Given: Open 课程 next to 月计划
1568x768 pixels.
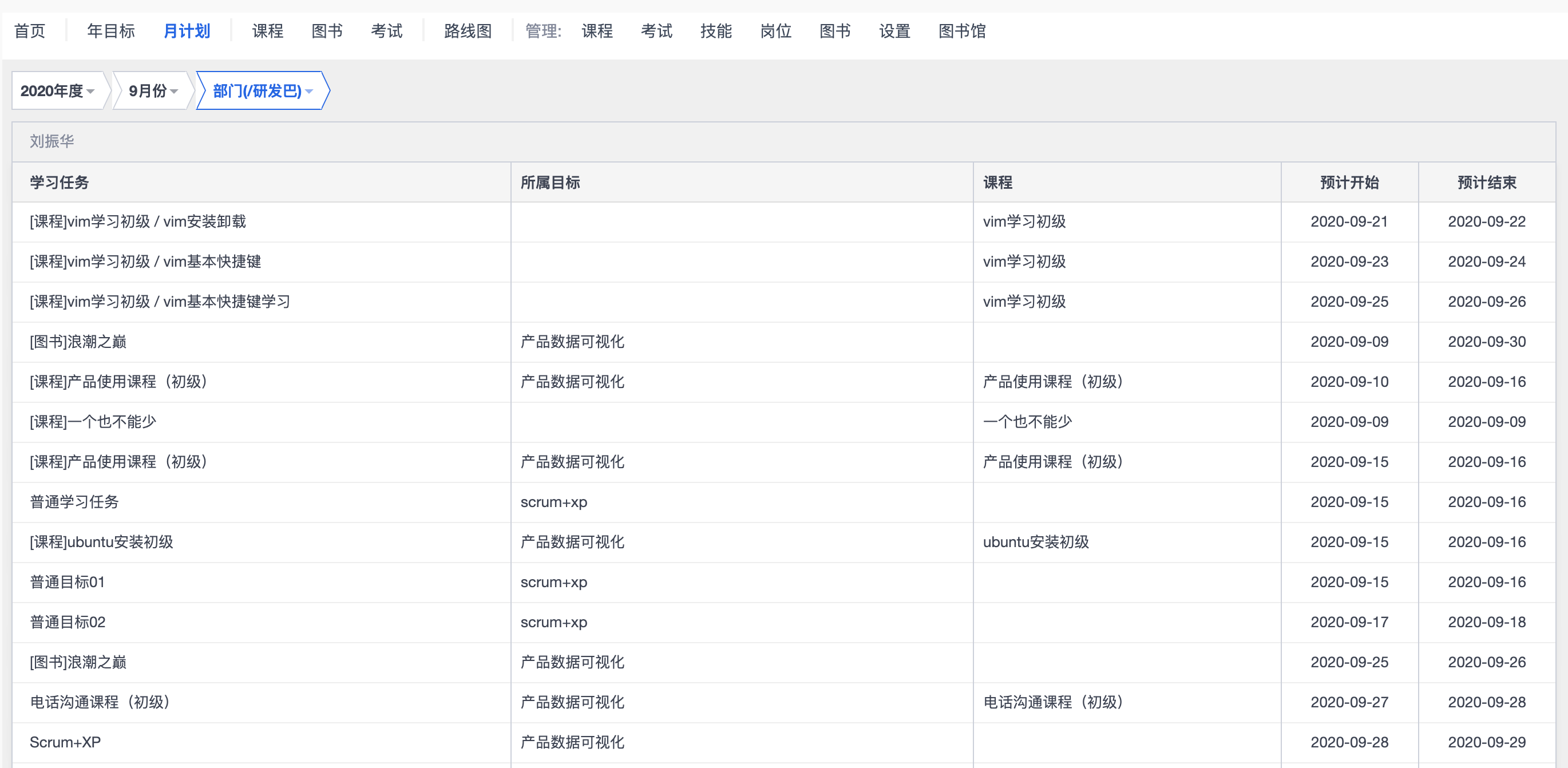Looking at the screenshot, I should pos(268,31).
